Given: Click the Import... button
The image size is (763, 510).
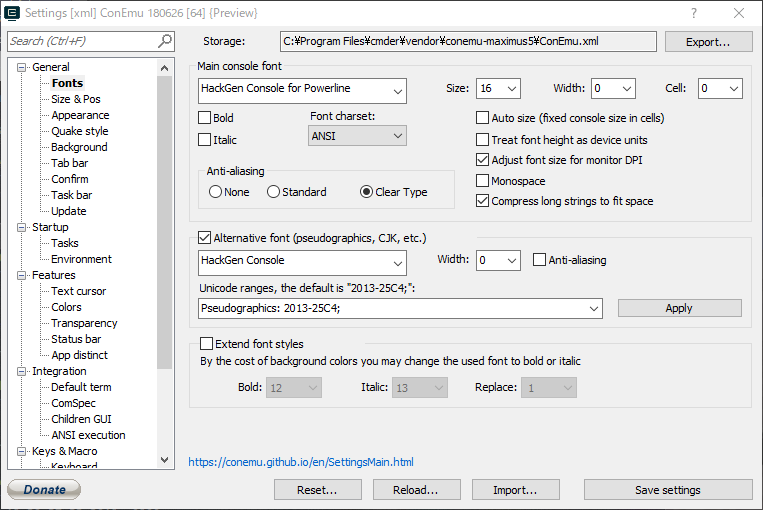Looking at the screenshot, I should point(516,490).
